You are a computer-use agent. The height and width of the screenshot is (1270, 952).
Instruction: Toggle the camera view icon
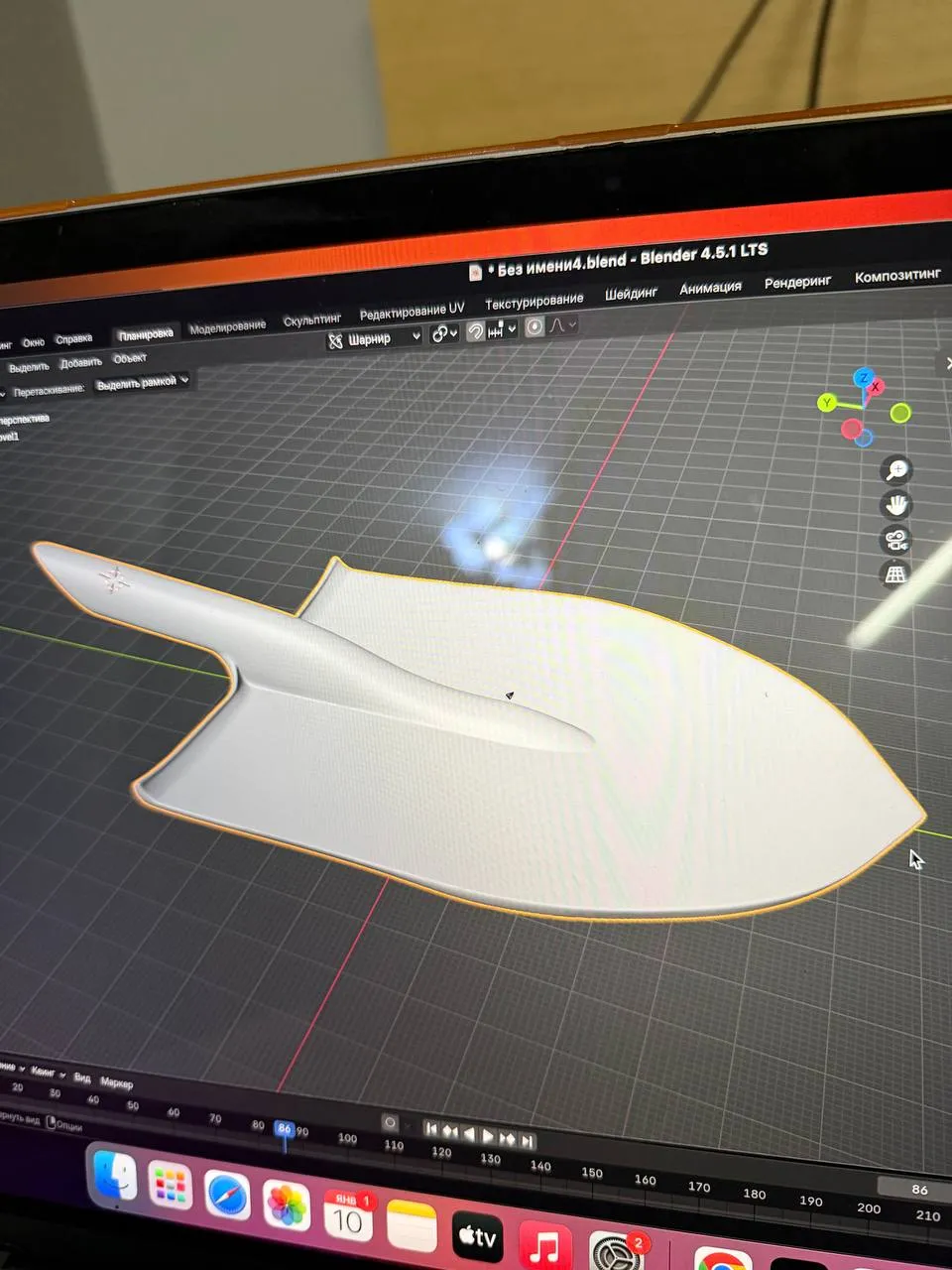(x=896, y=539)
